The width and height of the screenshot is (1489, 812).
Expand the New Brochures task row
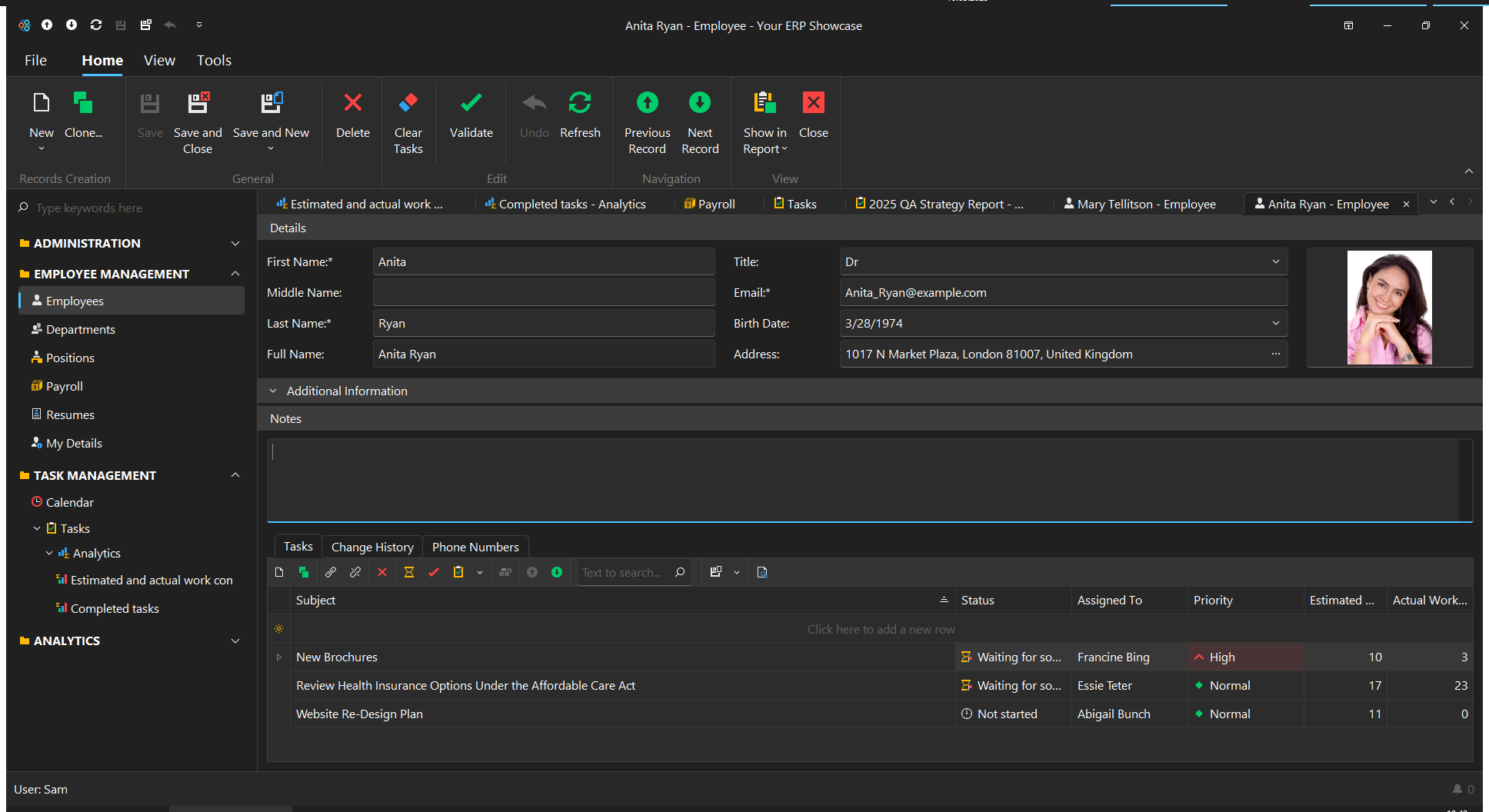279,657
